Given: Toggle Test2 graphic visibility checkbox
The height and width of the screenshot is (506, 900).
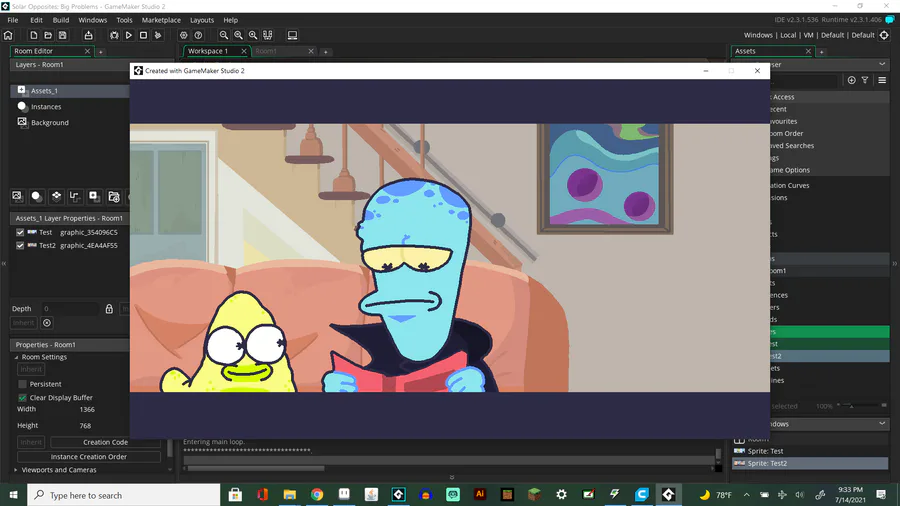Looking at the screenshot, I should tap(20, 246).
